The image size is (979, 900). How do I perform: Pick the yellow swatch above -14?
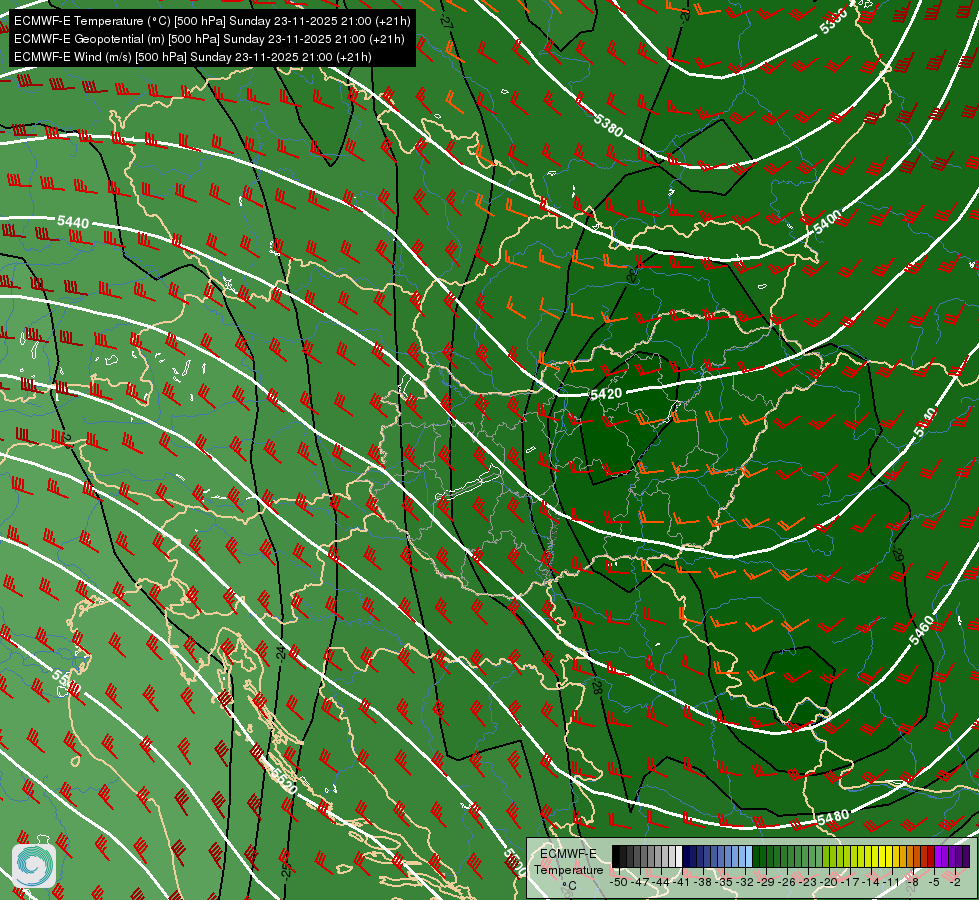click(x=876, y=856)
